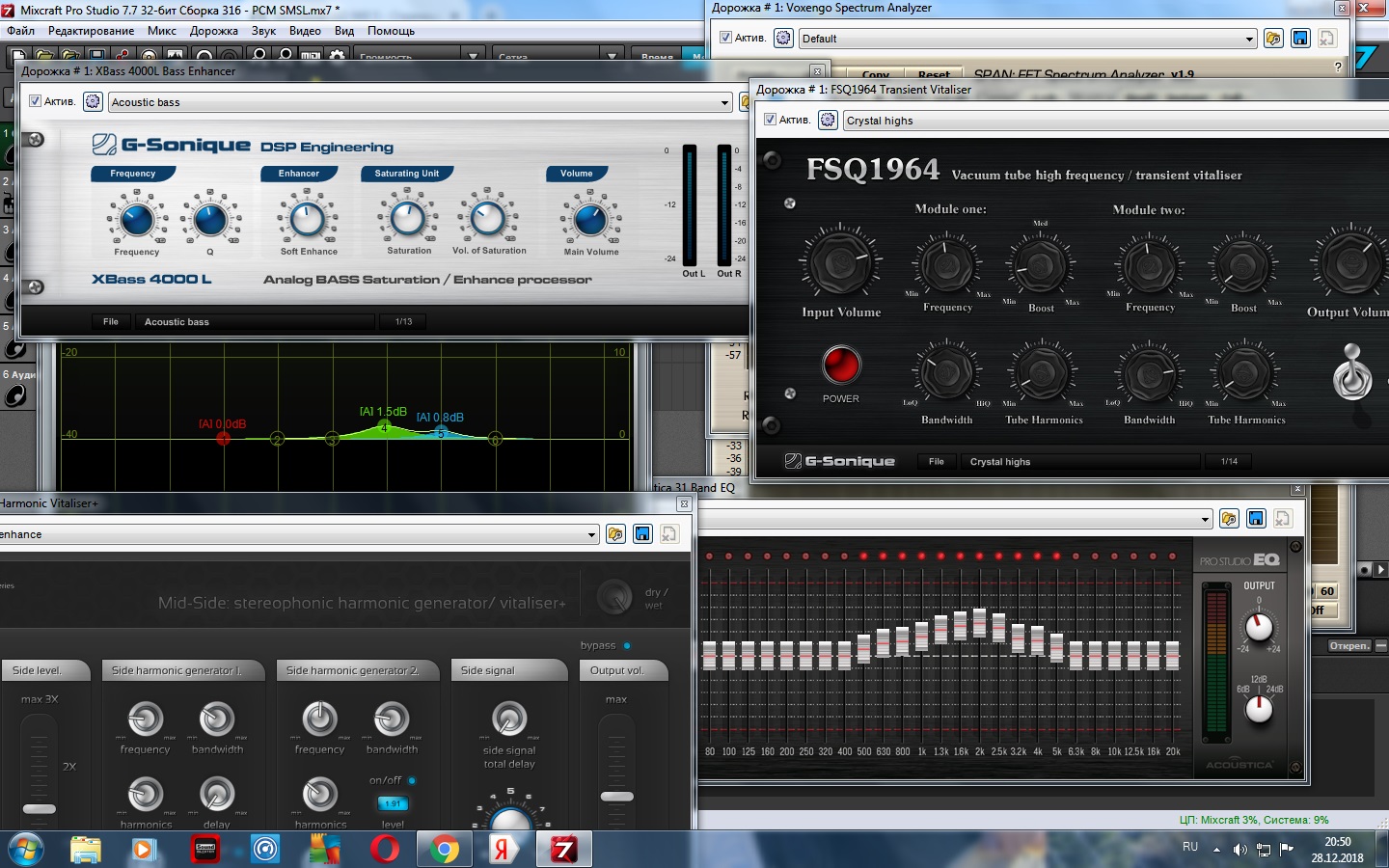Click File button in XBass 4000L plugin
Viewport: 1389px width, 868px height.
(x=111, y=321)
